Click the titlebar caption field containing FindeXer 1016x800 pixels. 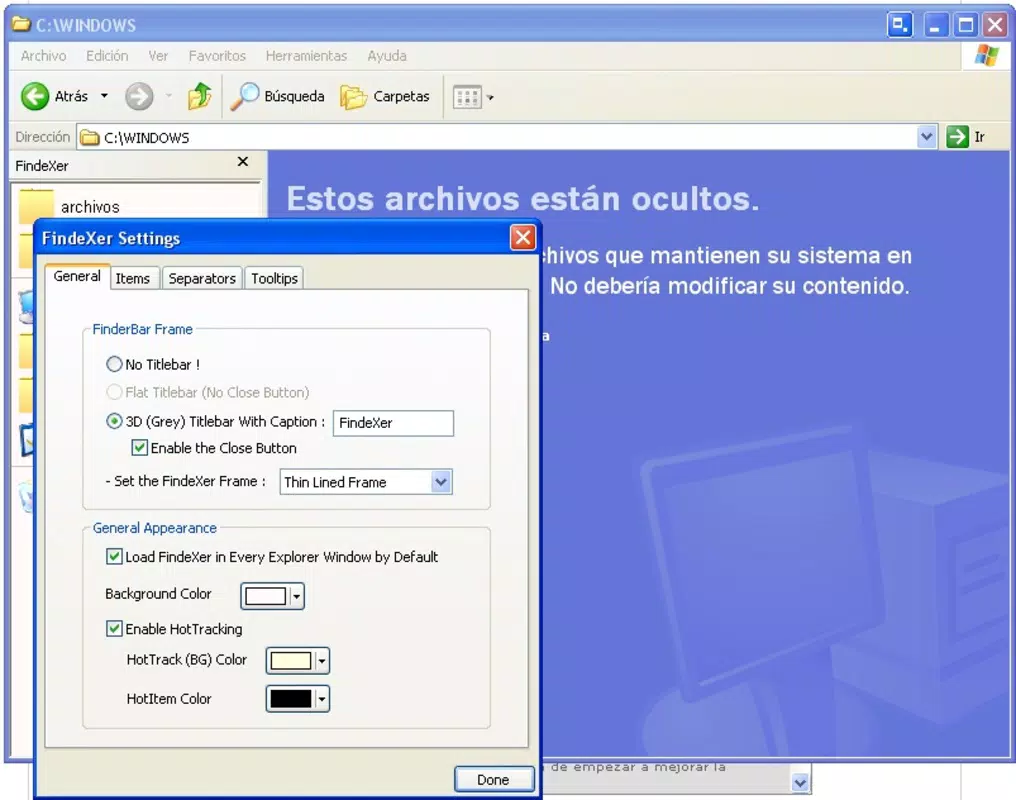pyautogui.click(x=393, y=423)
